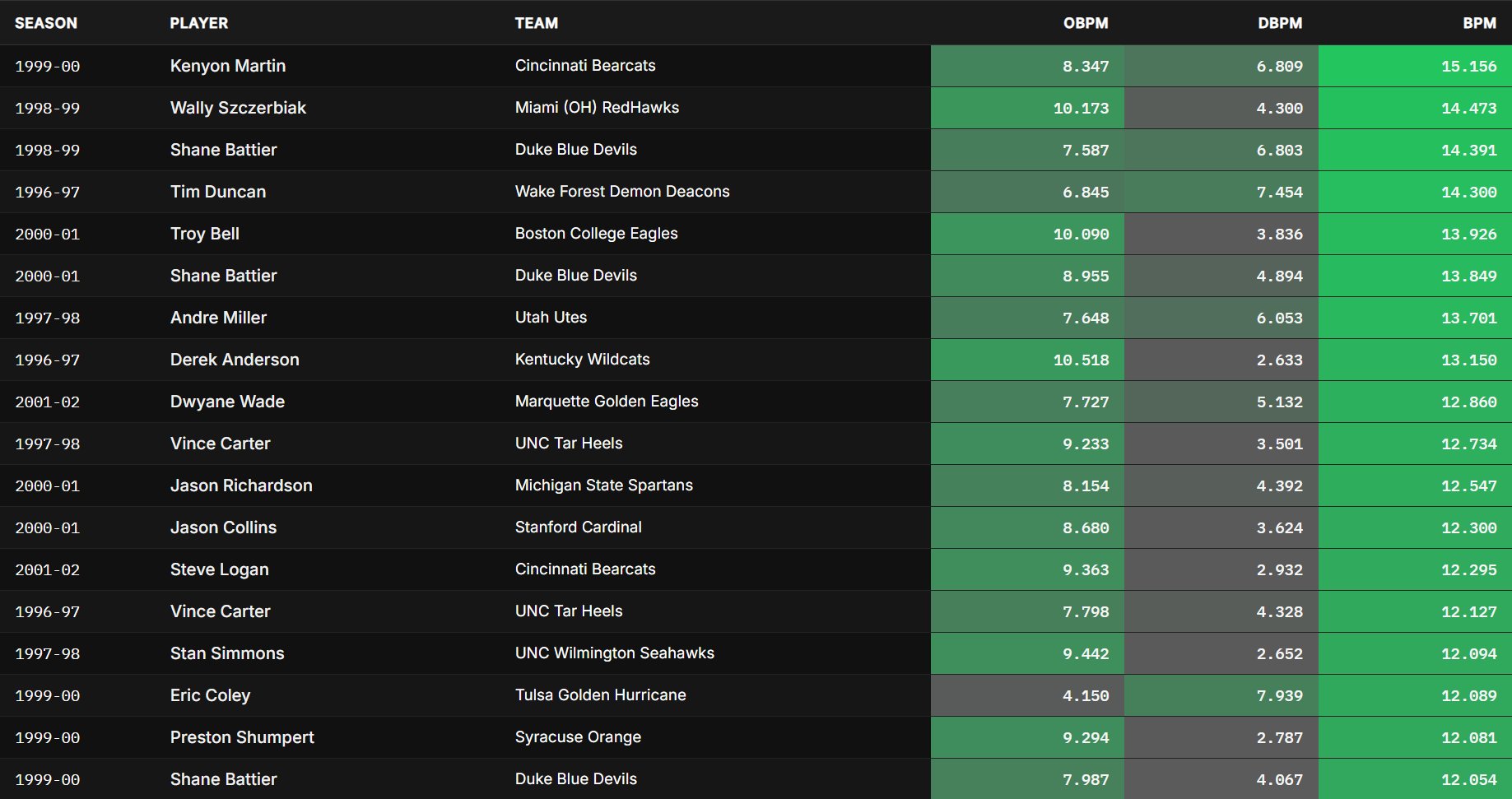The height and width of the screenshot is (799, 1512).
Task: Select the BPM value "12.734"
Action: click(1469, 444)
